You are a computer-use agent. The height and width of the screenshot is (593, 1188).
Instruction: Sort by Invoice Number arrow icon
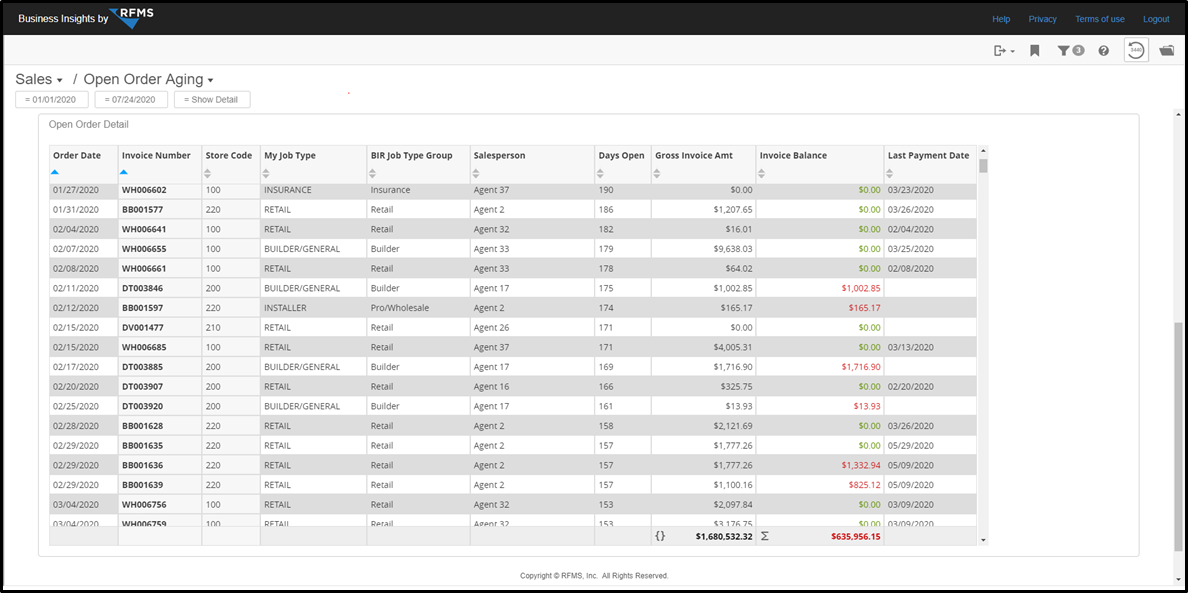[124, 173]
